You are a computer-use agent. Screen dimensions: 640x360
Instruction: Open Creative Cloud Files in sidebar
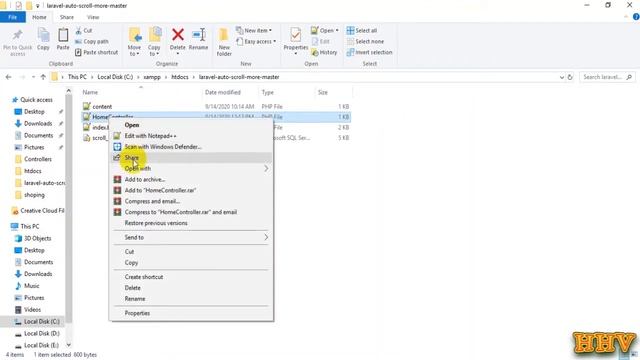pos(42,211)
